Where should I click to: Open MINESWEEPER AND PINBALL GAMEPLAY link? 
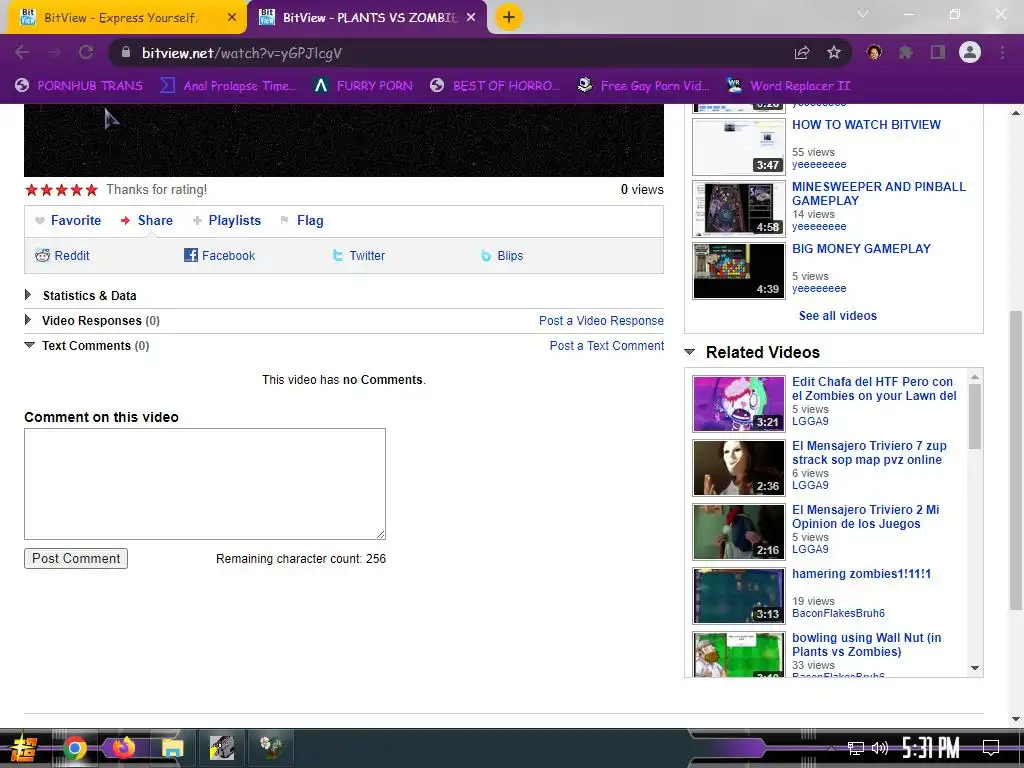(878, 193)
